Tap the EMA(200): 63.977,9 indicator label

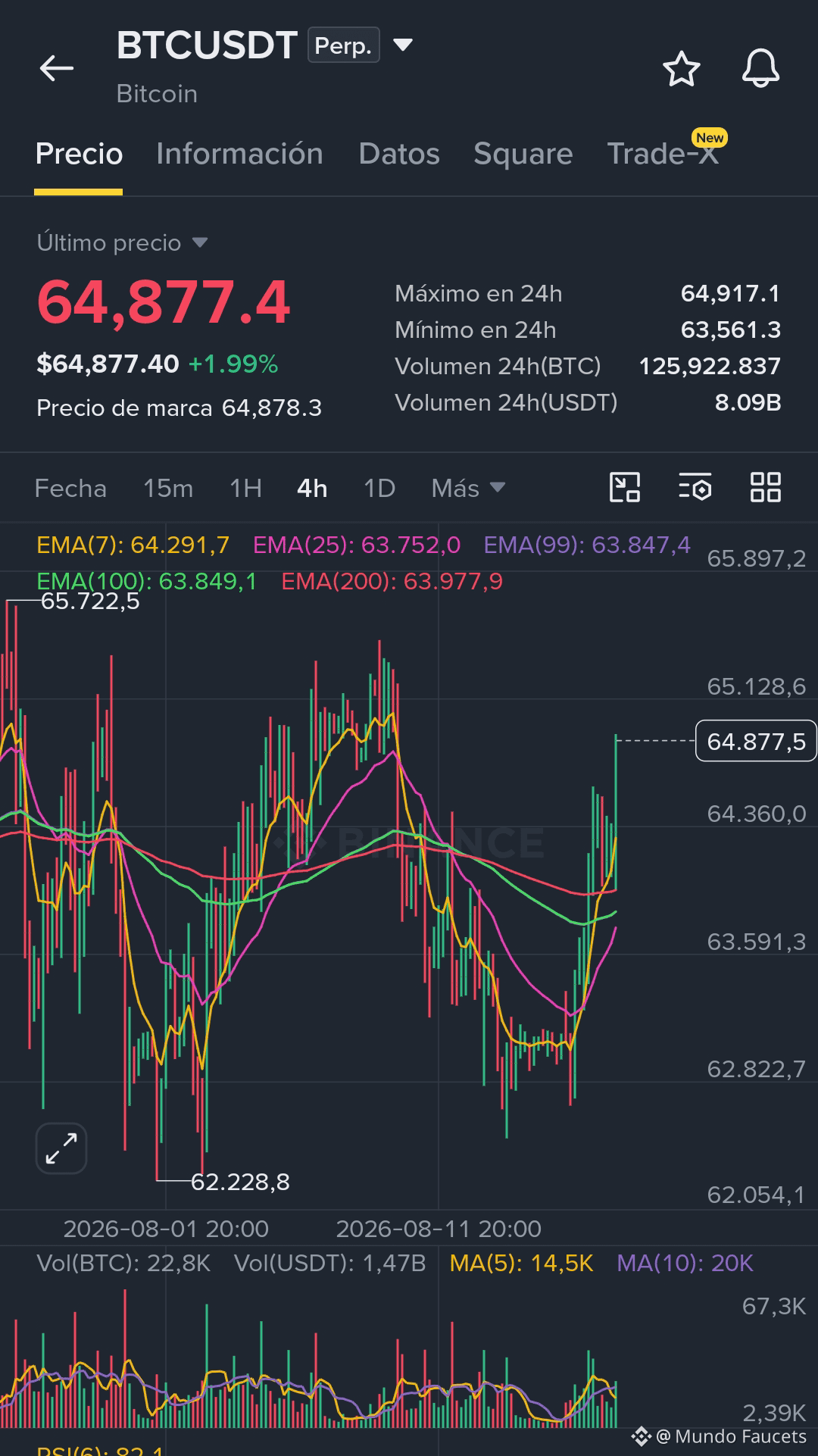click(x=392, y=581)
